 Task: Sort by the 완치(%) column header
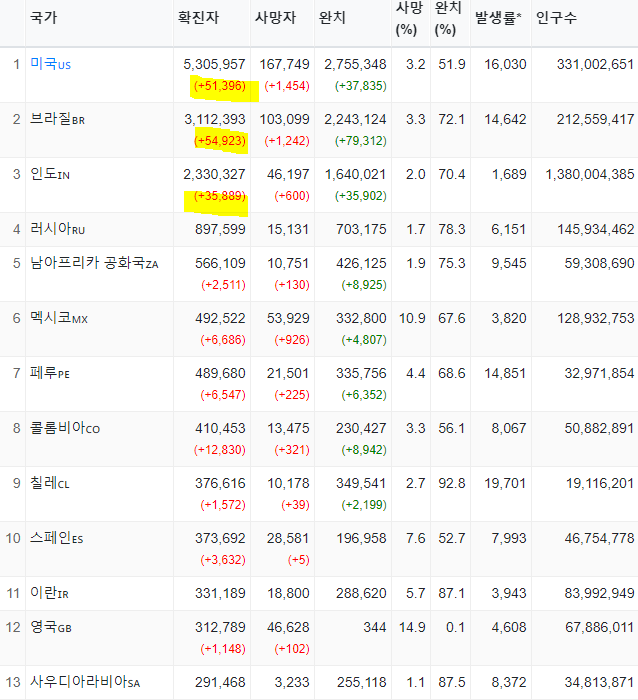coord(448,19)
